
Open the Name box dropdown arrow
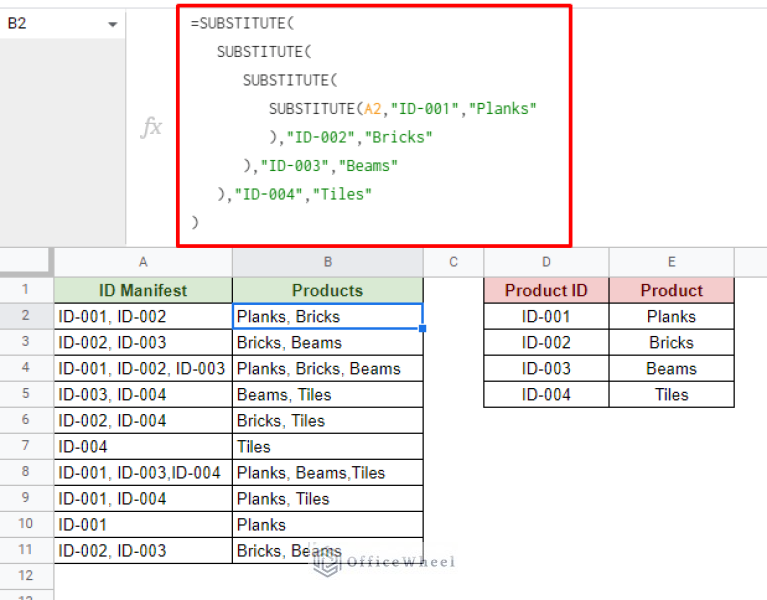[x=113, y=24]
